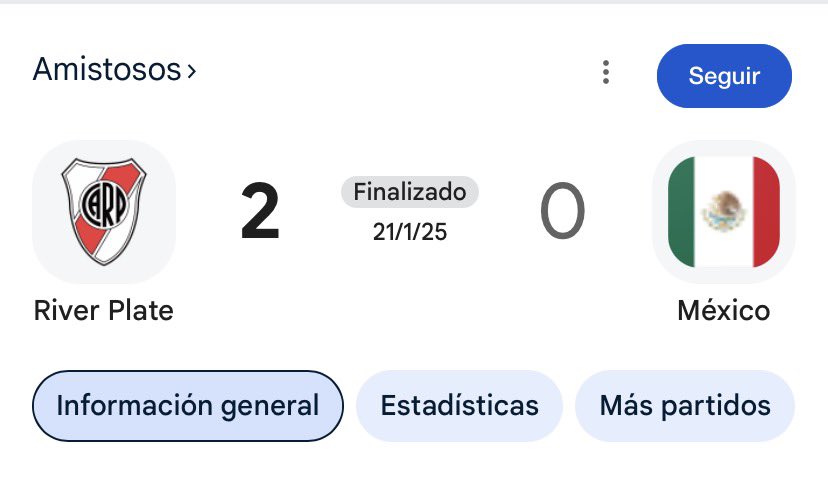Click the México team name
The image size is (828, 493).
coord(723,310)
